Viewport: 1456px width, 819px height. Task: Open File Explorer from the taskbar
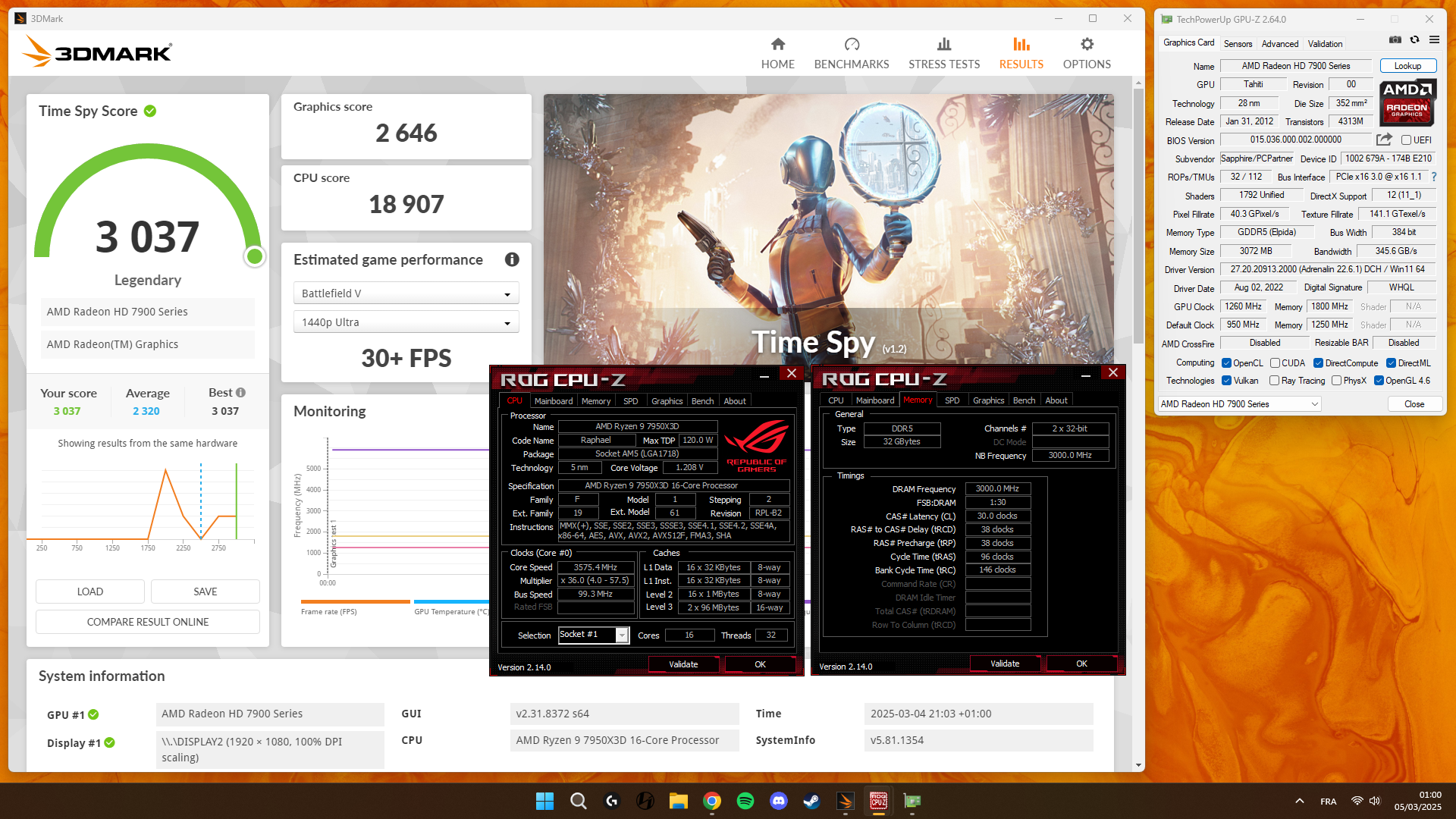click(x=678, y=801)
